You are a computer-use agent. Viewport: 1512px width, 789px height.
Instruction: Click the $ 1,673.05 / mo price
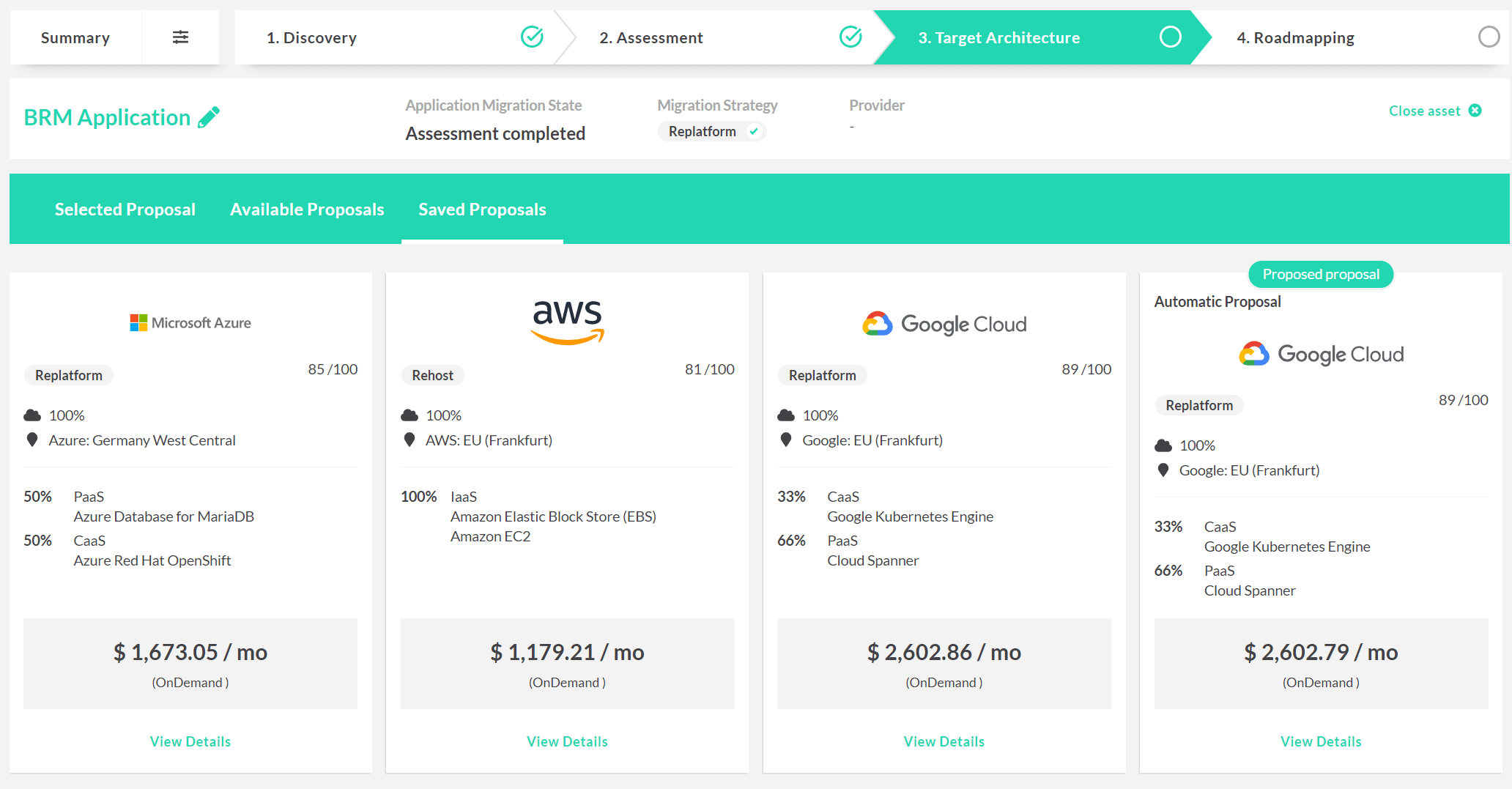point(190,652)
